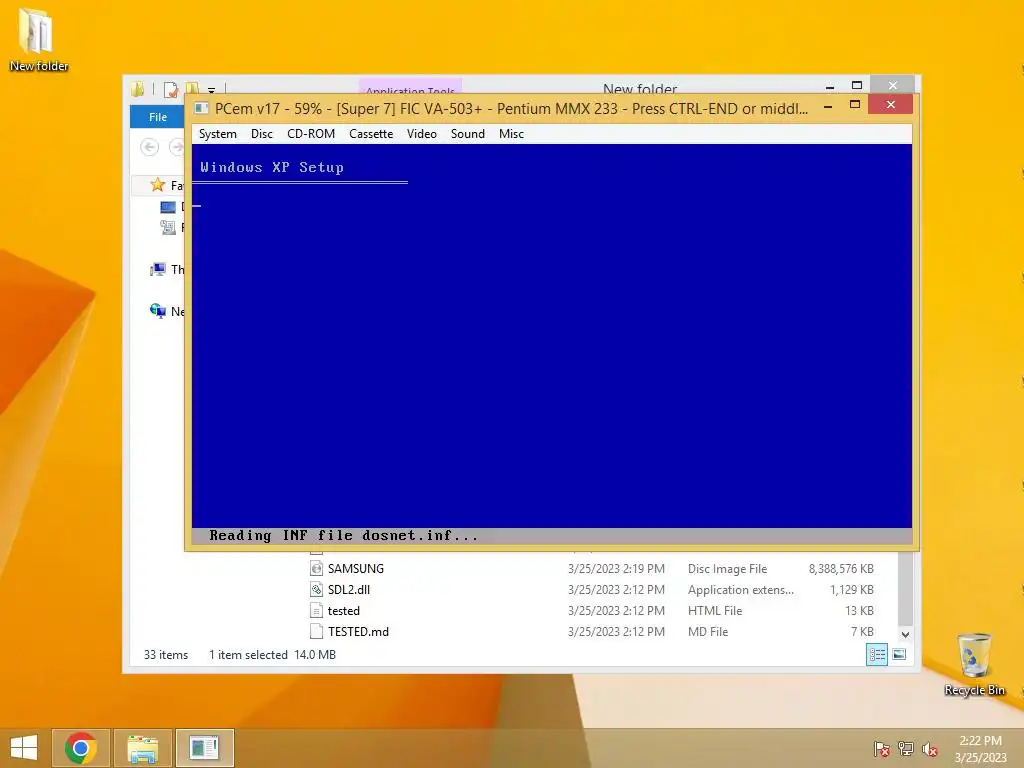Close the PCem v17 window
Viewport: 1024px width, 768px height.
(x=890, y=105)
